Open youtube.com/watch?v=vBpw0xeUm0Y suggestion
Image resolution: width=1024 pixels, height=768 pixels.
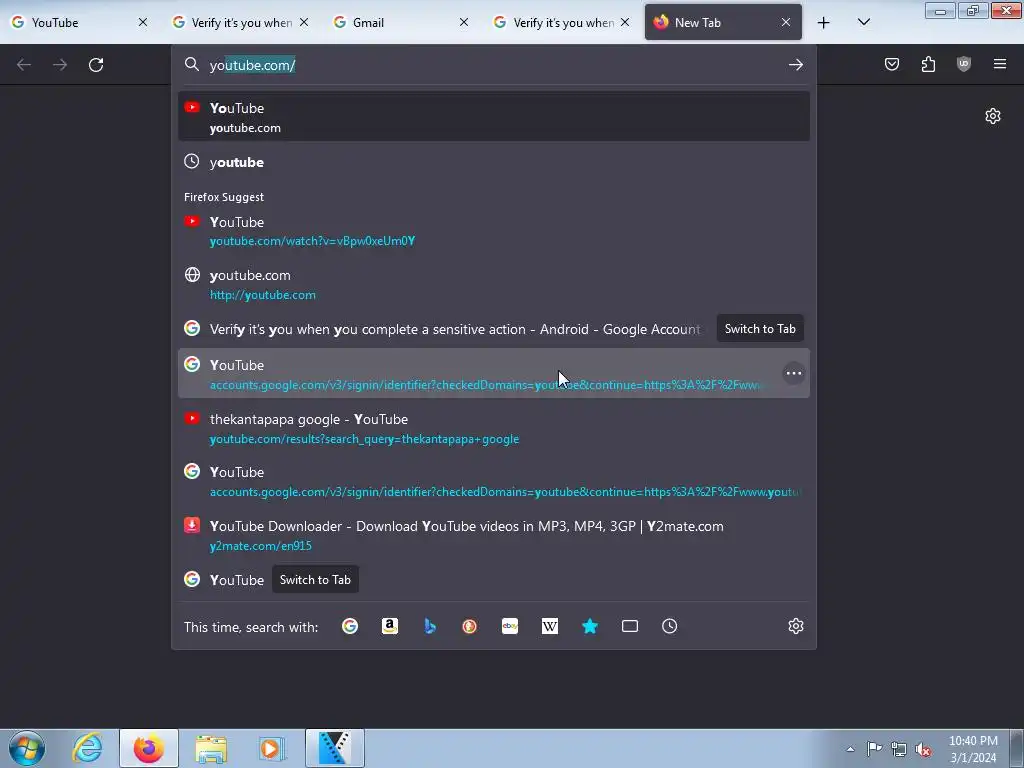point(494,231)
